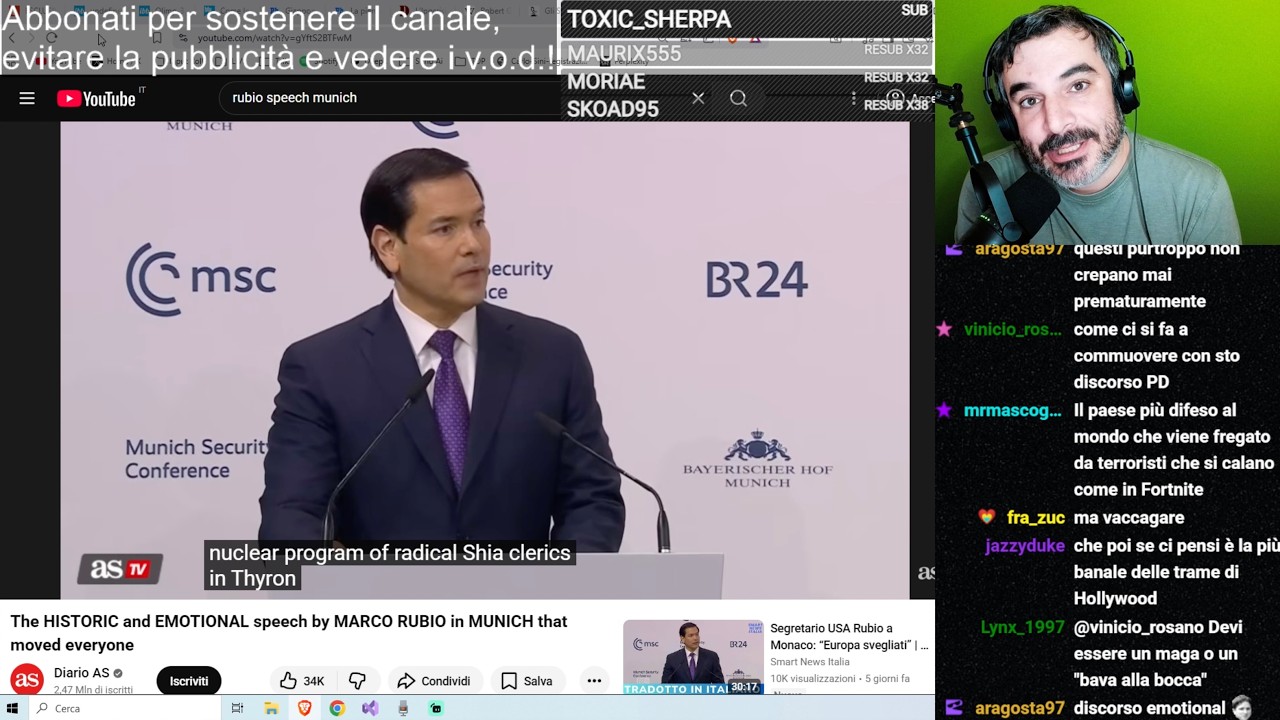Click the search magnifier button
Screen dimensions: 1280x720
coord(738,98)
